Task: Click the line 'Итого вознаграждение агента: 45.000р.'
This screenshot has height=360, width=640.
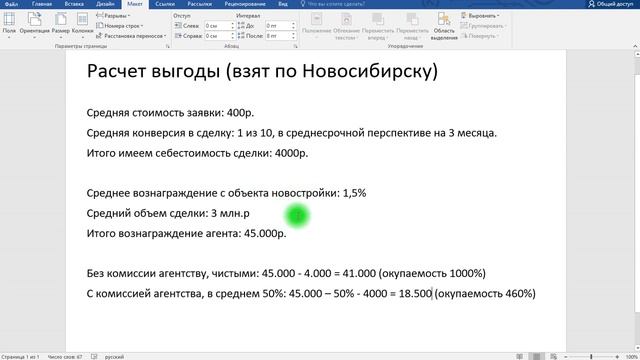Action: [187, 233]
